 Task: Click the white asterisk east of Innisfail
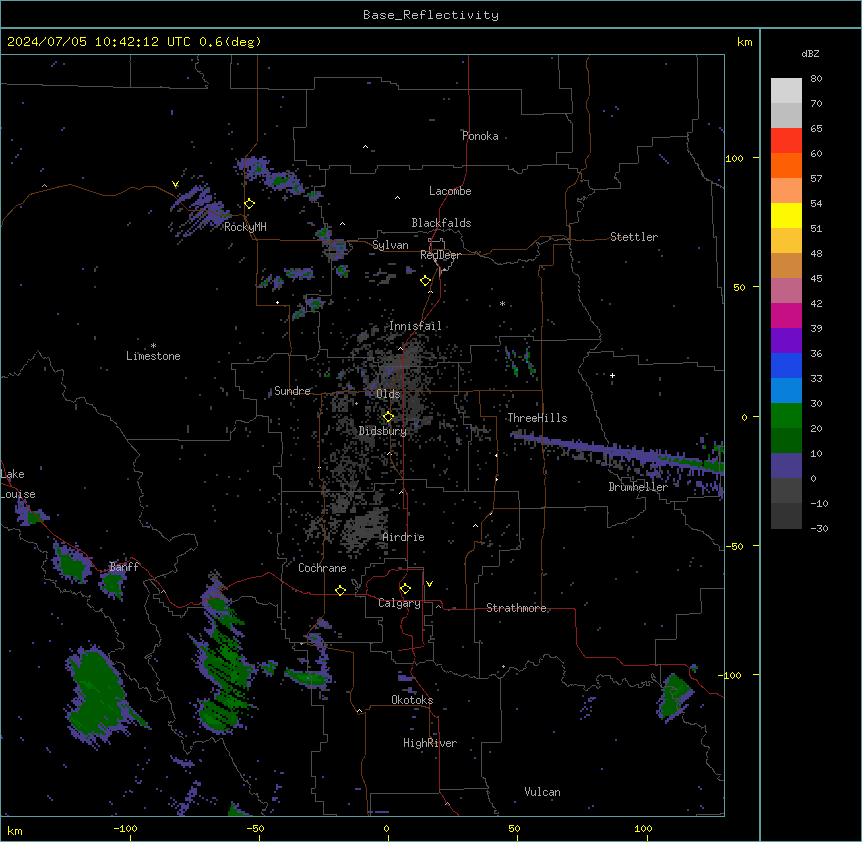(502, 303)
